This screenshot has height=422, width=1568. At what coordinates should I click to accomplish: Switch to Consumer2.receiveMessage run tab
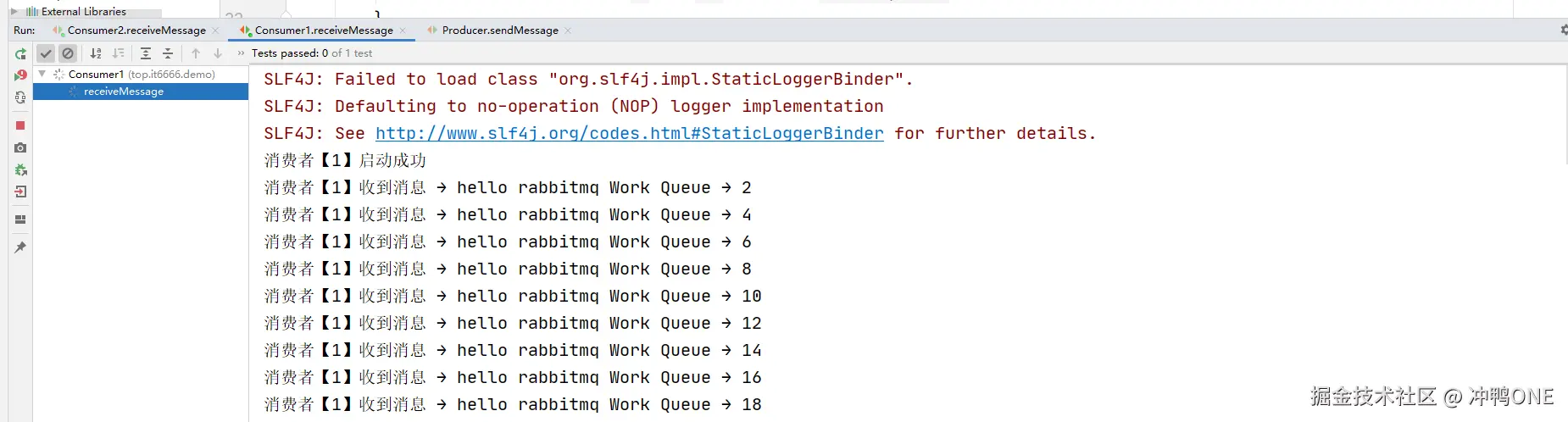pos(136,31)
